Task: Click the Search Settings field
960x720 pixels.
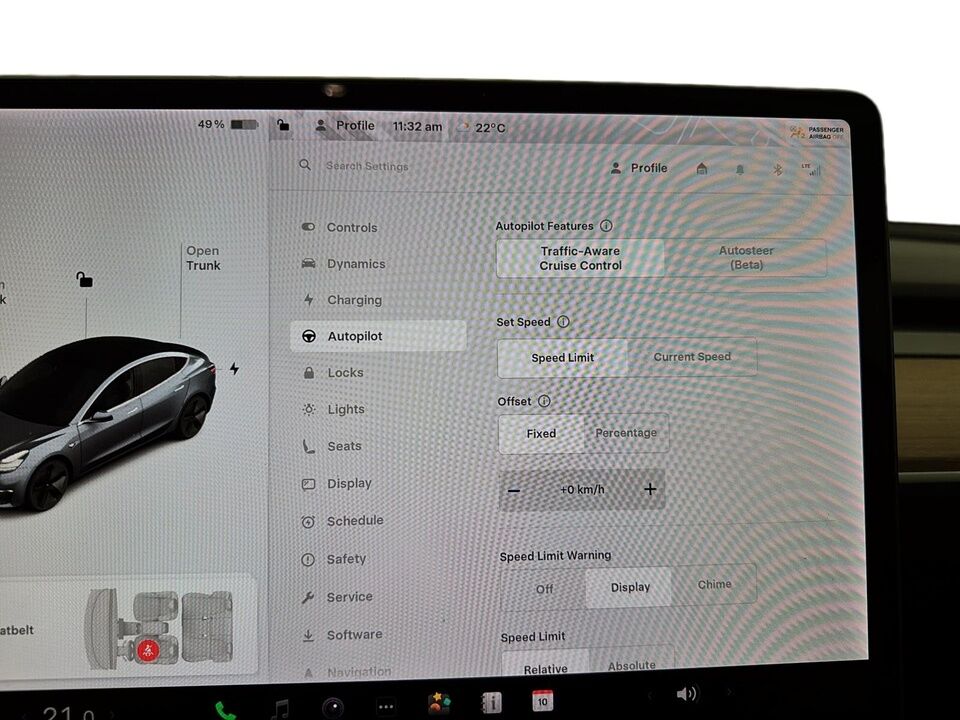Action: pos(367,166)
